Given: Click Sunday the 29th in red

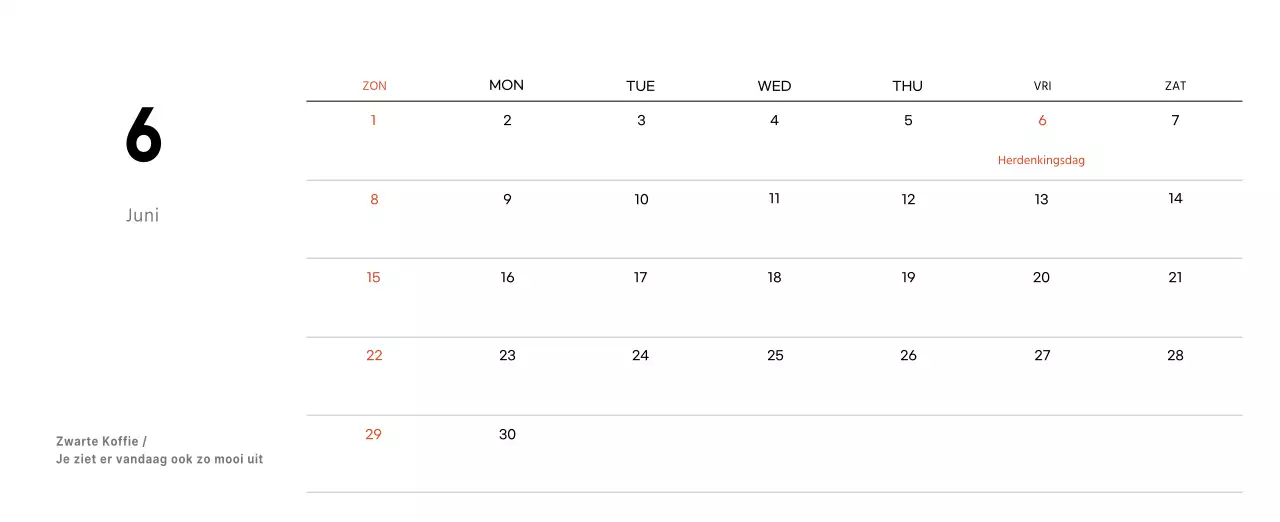Looking at the screenshot, I should pyautogui.click(x=373, y=434).
